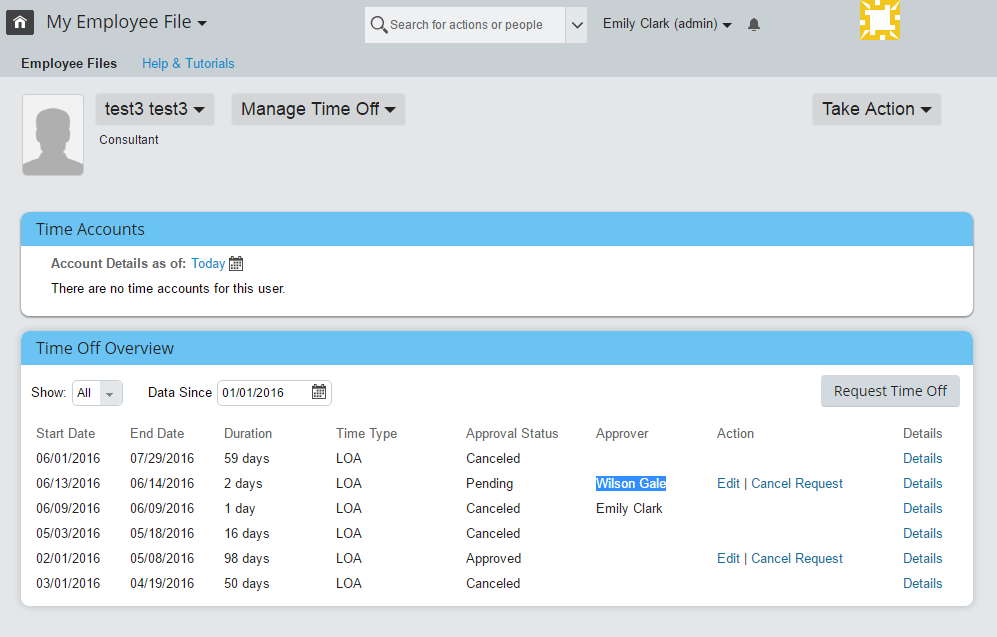Screen dimensions: 997x637
Task: Open calendar icon next to Today
Action: 236,263
